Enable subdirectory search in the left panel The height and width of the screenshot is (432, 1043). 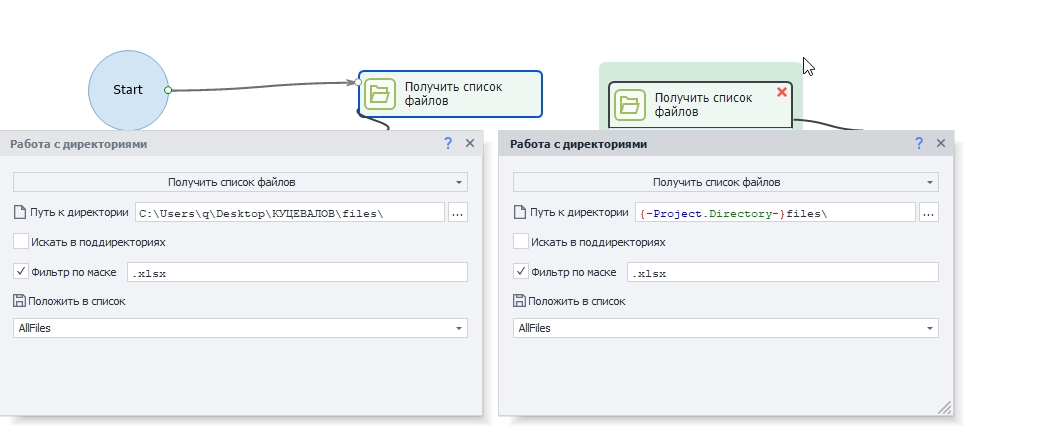click(x=21, y=241)
